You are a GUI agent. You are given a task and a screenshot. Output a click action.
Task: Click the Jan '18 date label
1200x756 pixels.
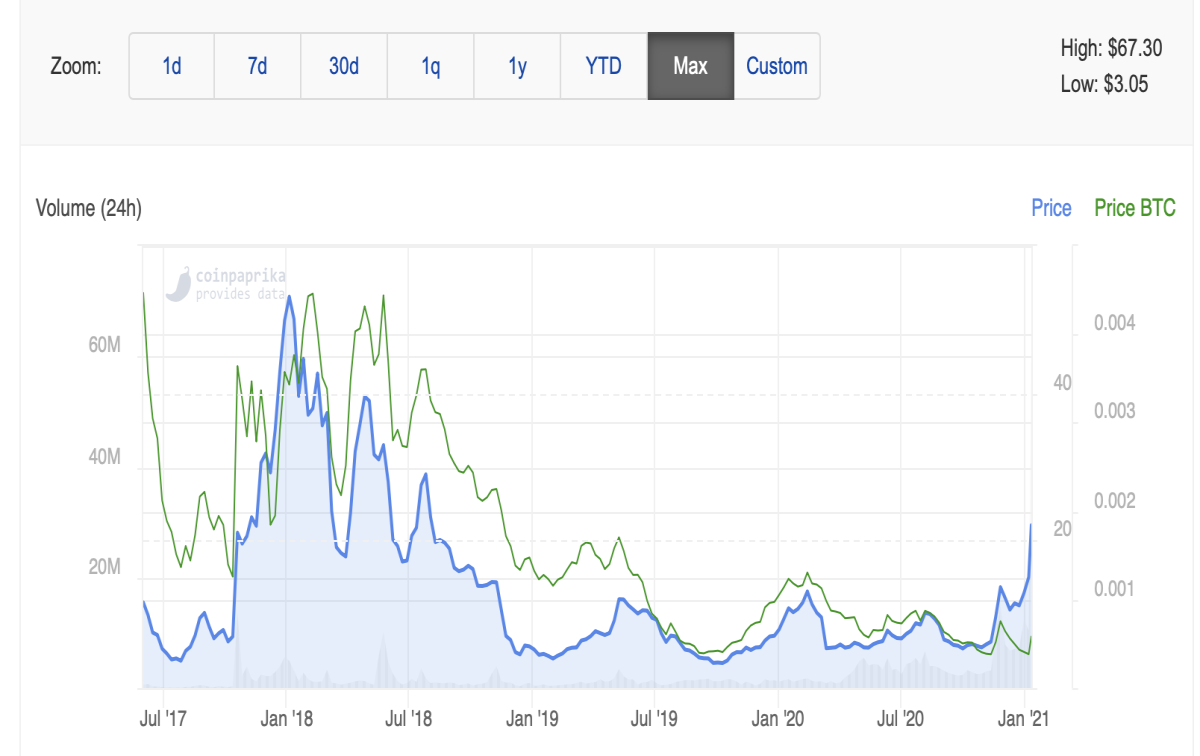287,718
